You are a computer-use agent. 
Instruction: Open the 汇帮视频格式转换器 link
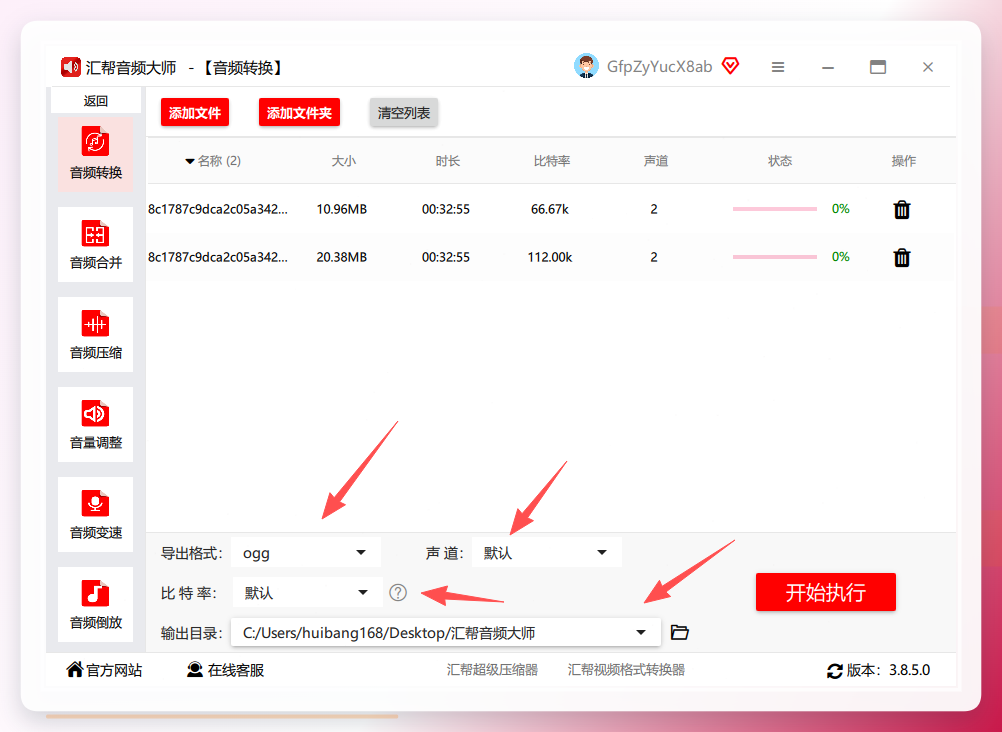coord(626,669)
